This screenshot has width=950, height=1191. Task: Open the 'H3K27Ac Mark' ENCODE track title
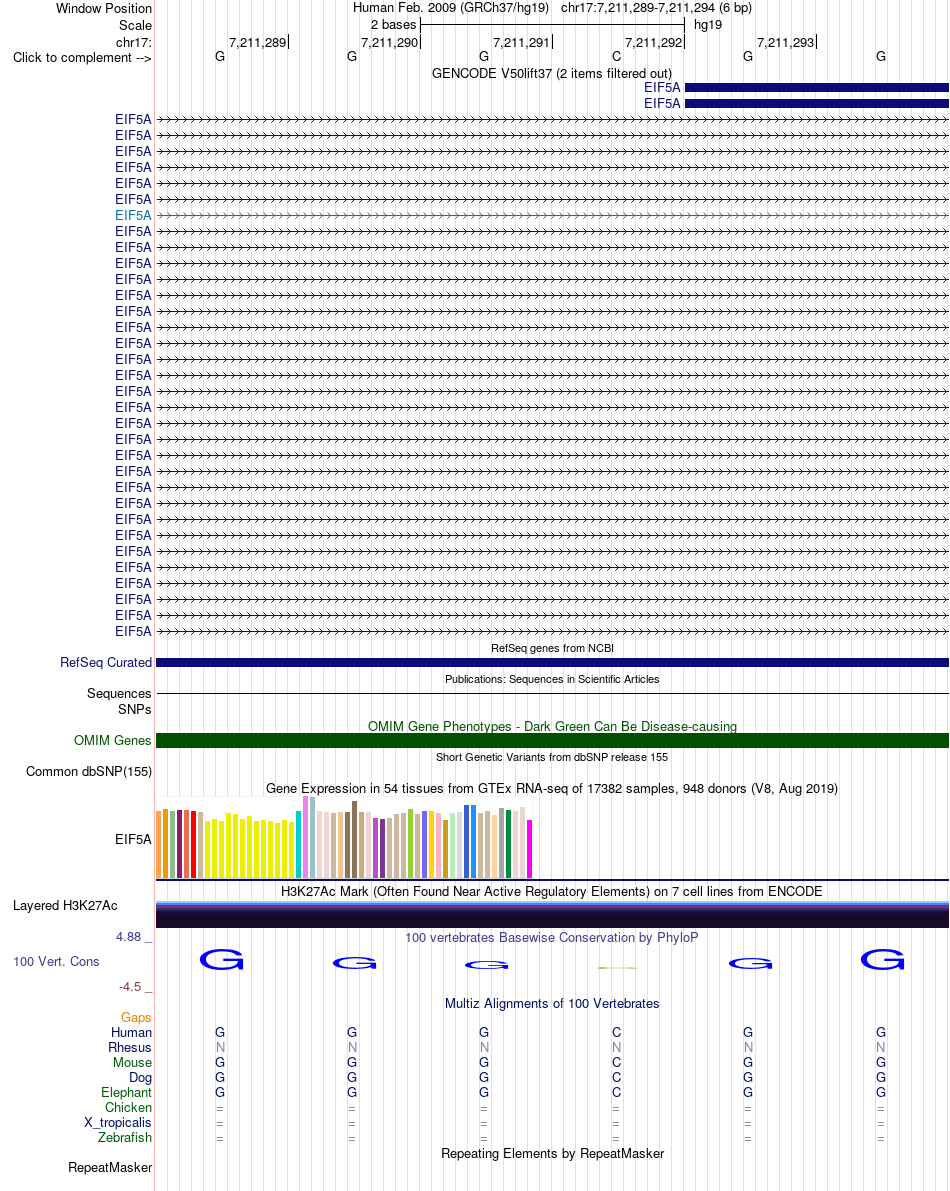(x=552, y=892)
